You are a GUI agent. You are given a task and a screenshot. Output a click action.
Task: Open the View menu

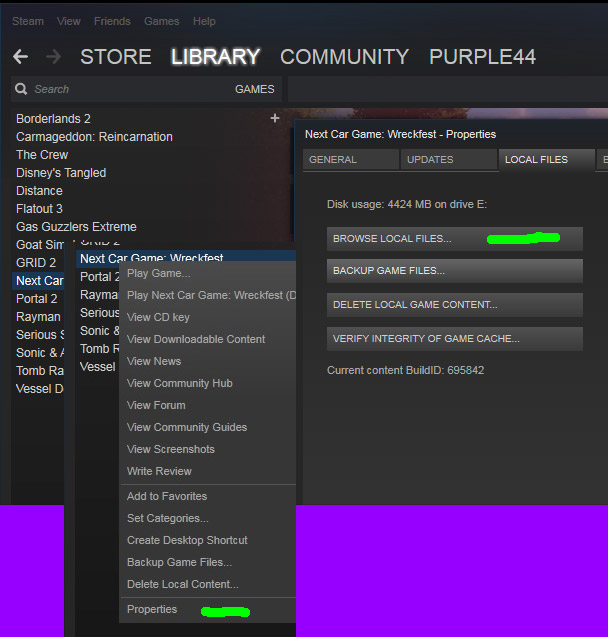[x=69, y=21]
